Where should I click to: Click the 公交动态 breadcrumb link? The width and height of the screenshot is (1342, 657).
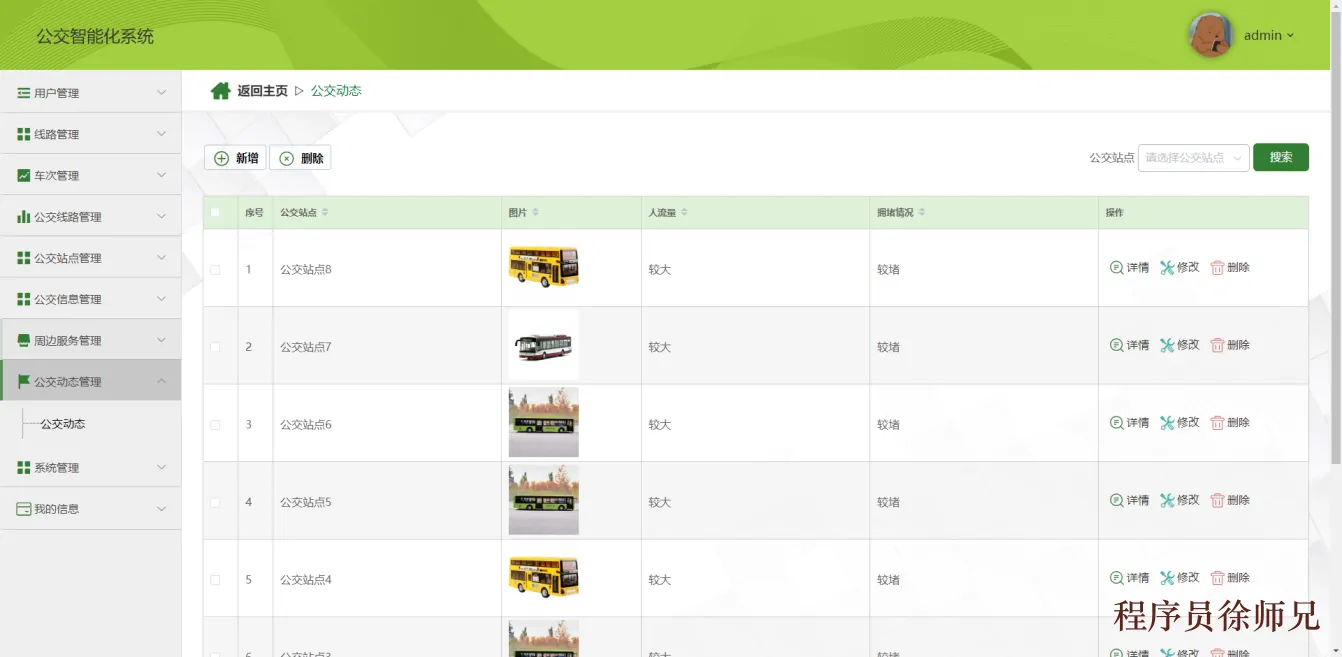point(336,91)
